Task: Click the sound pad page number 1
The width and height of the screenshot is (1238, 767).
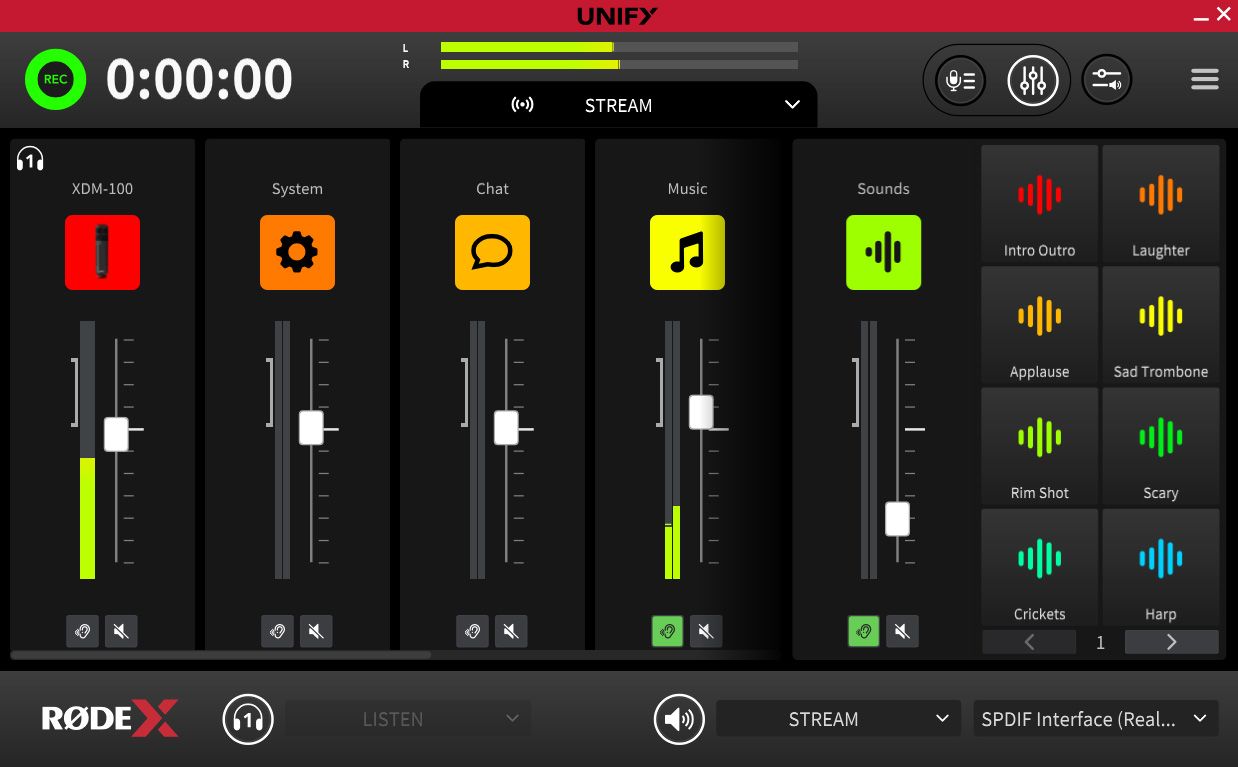Action: 1100,643
